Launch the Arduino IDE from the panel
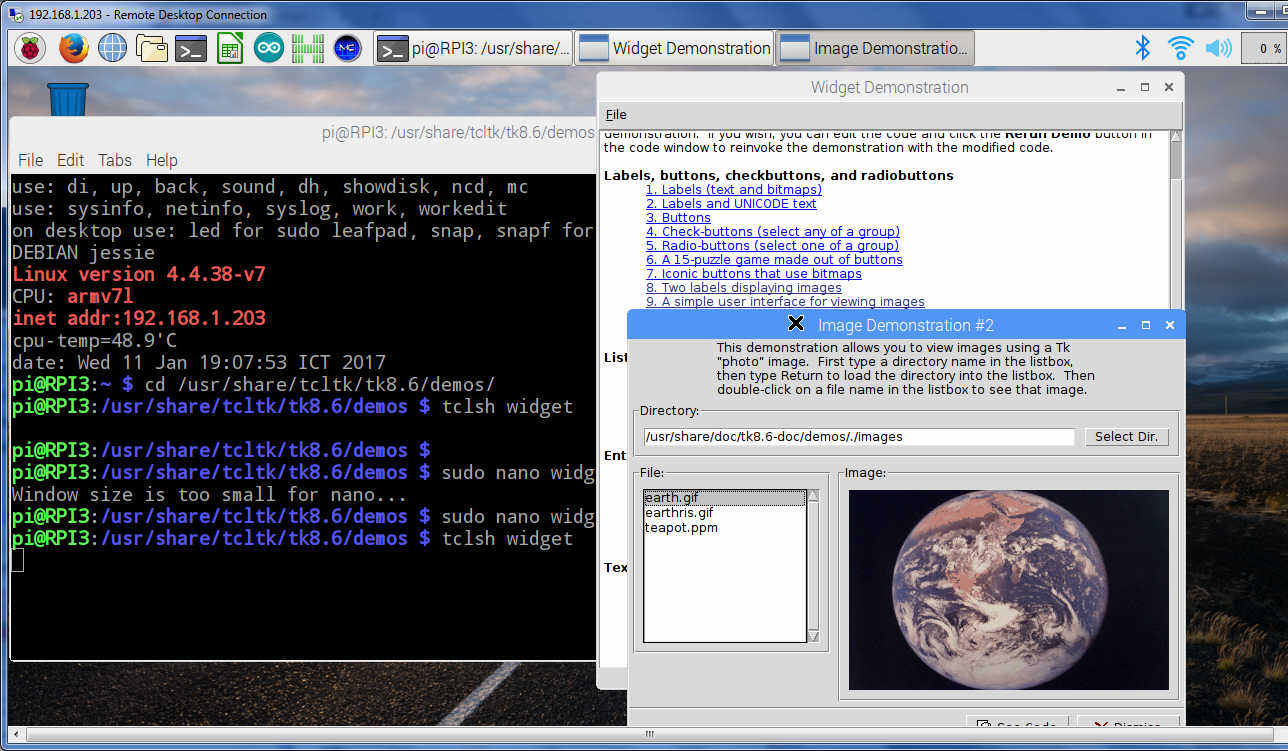1288x751 pixels. 268,48
